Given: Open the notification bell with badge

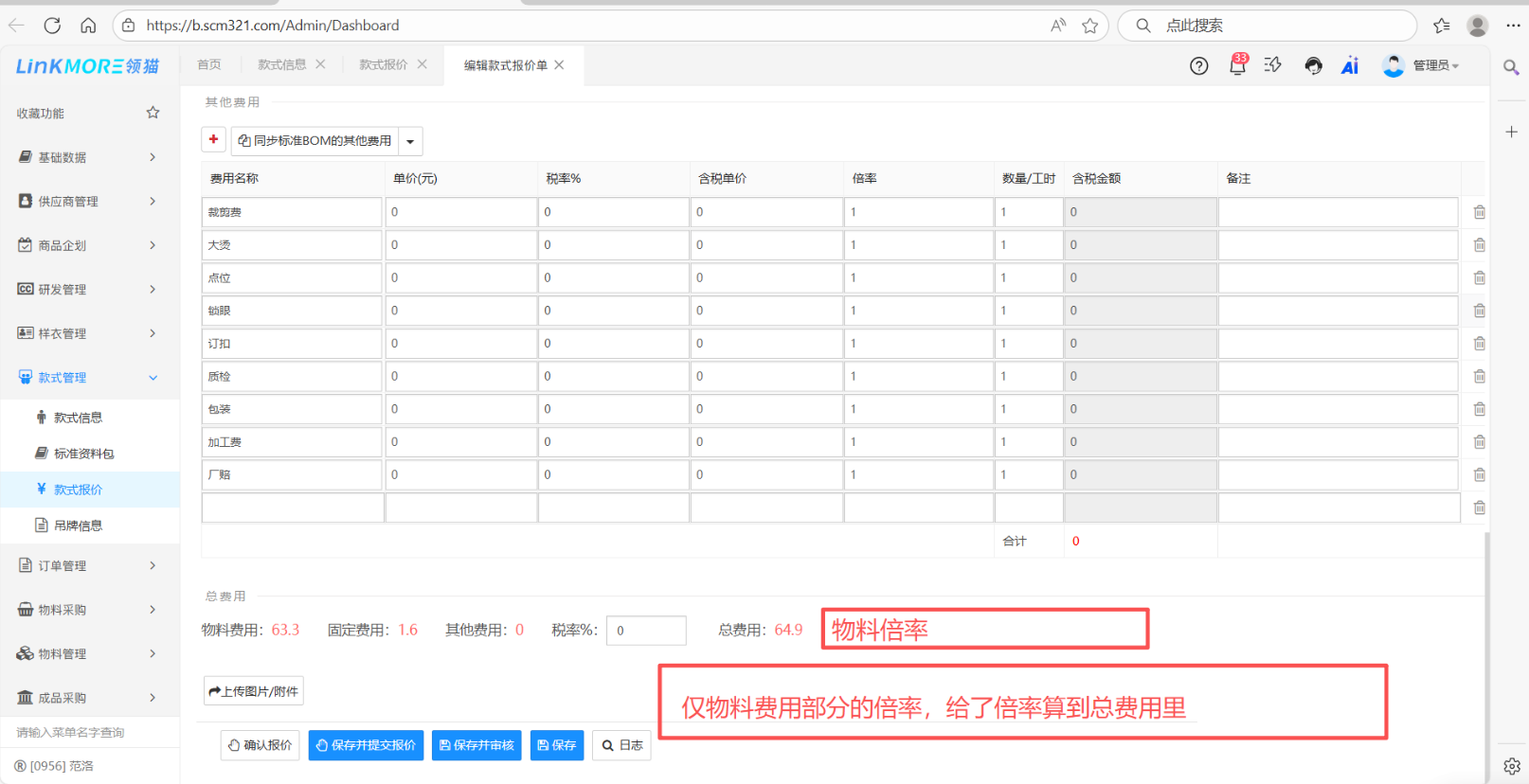Looking at the screenshot, I should pyautogui.click(x=1237, y=65).
